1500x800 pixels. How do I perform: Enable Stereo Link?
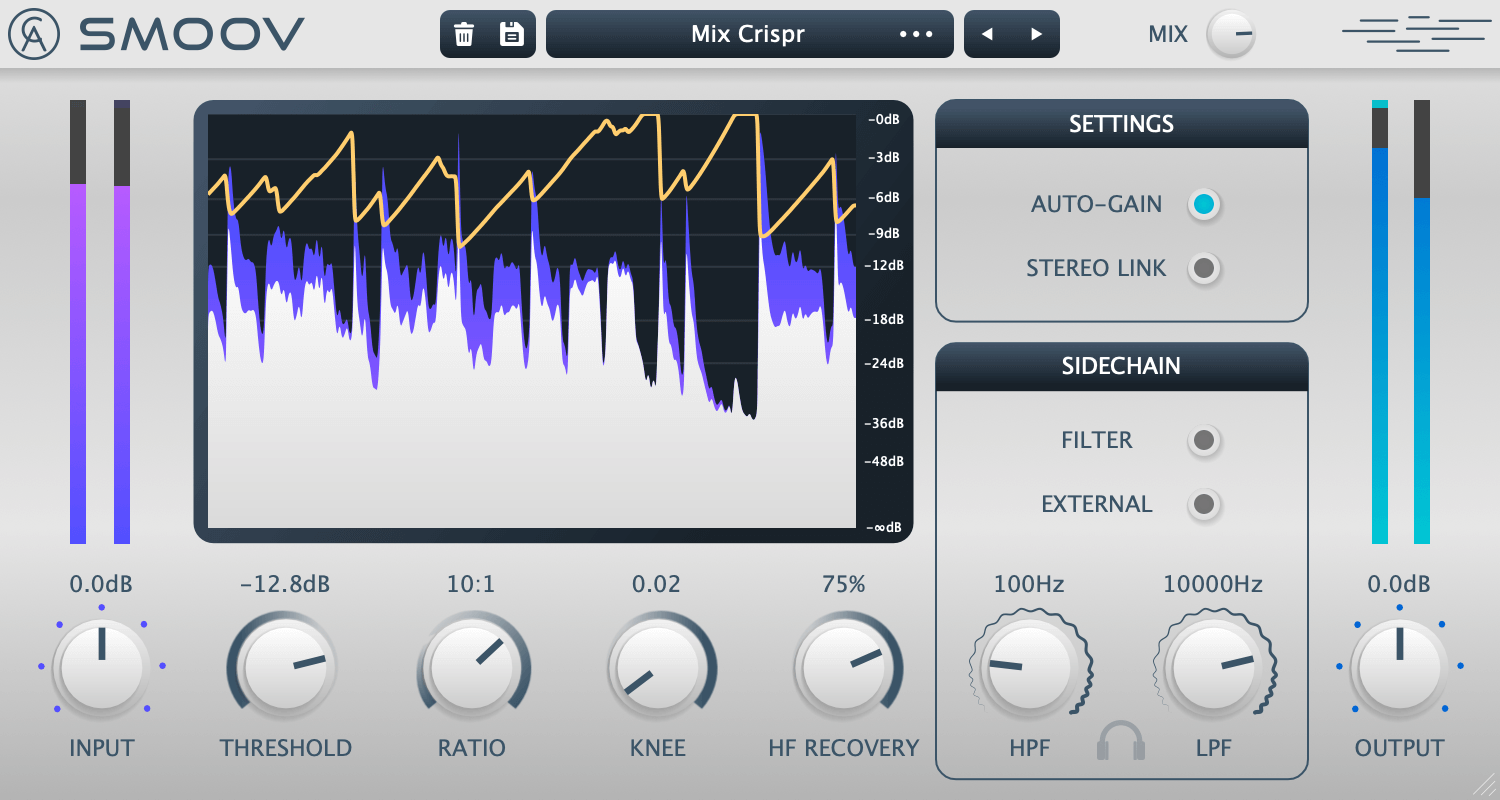coord(1204,268)
